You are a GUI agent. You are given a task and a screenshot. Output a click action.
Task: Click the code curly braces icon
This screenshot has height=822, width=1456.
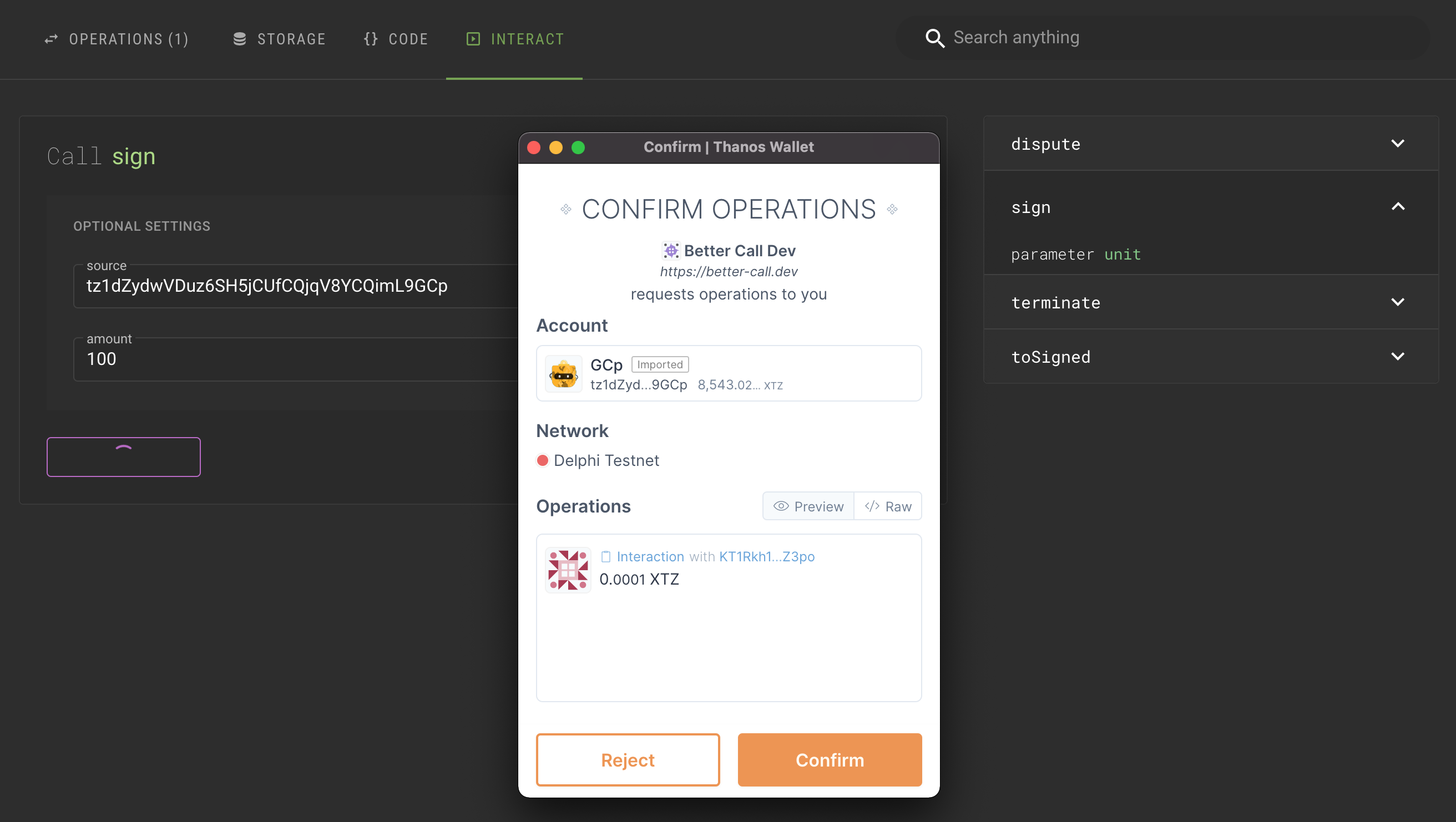click(x=371, y=39)
